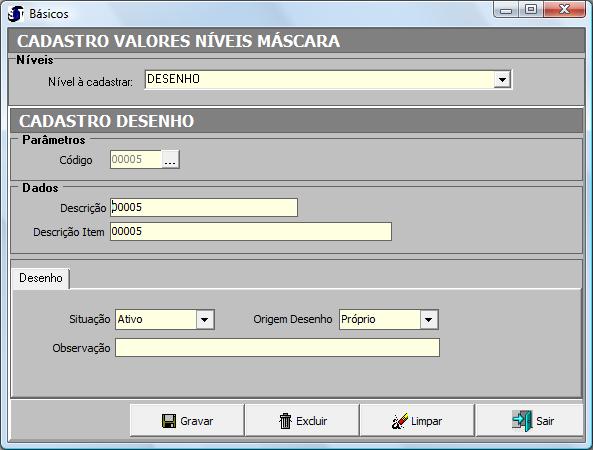Expand the Origem Desenho dropdown arrow
This screenshot has width=593, height=450.
(428, 320)
